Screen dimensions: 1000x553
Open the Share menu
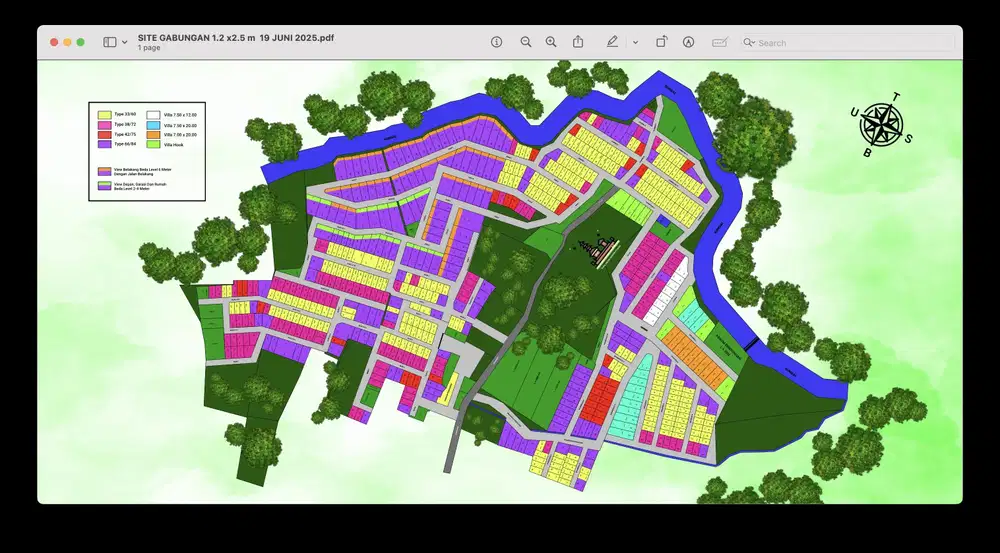pyautogui.click(x=578, y=42)
